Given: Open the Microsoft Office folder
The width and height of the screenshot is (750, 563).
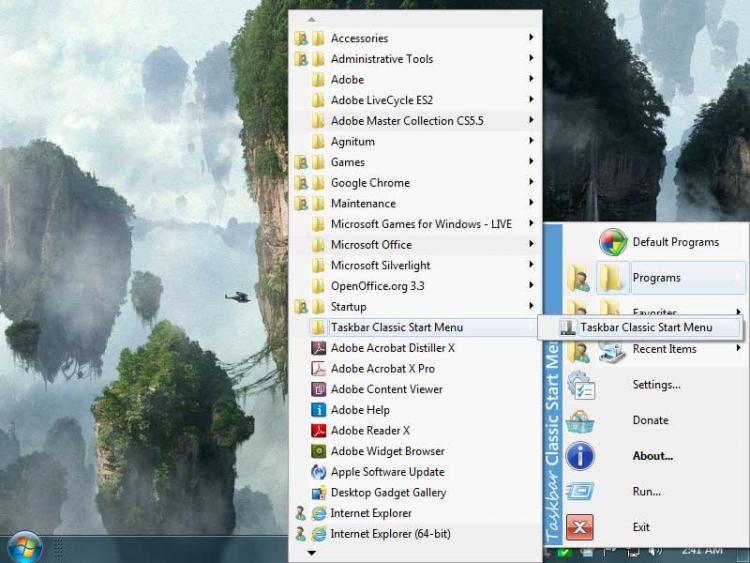Looking at the screenshot, I should 415,244.
